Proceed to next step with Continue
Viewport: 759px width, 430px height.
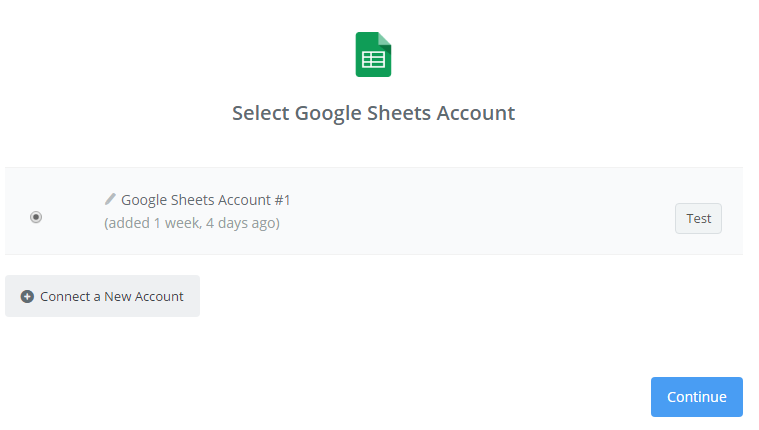696,397
